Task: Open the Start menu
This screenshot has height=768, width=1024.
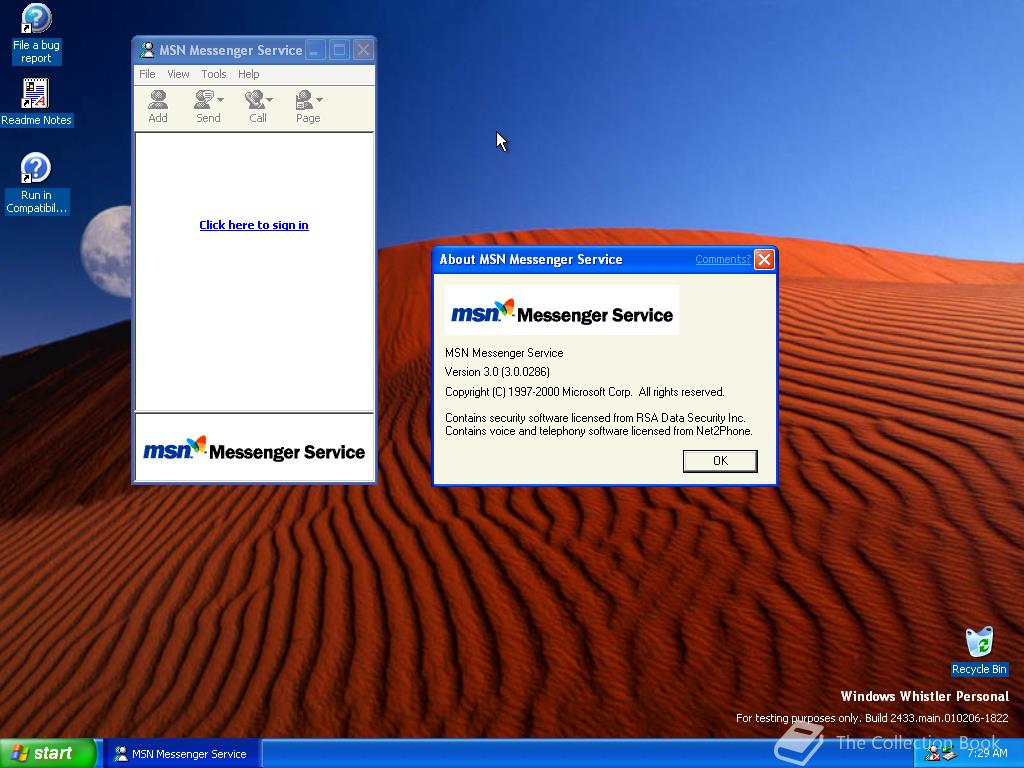Action: click(x=47, y=754)
